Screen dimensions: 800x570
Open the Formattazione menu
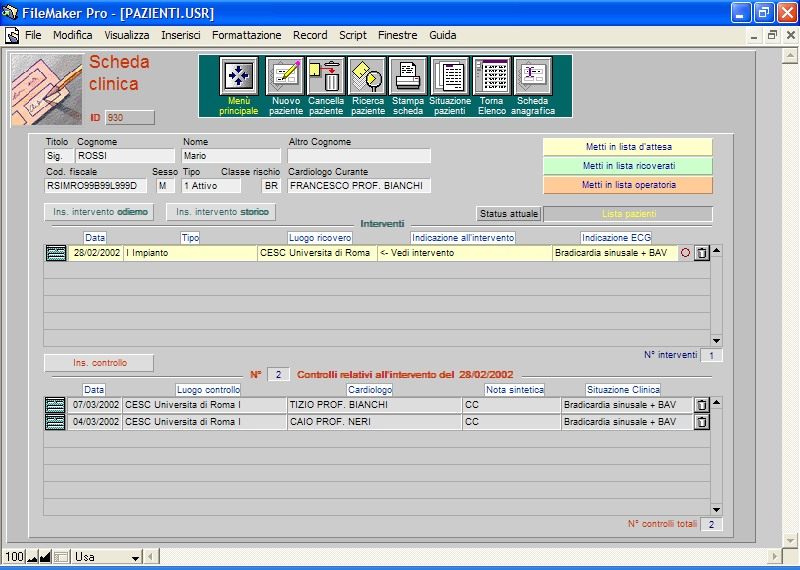(246, 35)
